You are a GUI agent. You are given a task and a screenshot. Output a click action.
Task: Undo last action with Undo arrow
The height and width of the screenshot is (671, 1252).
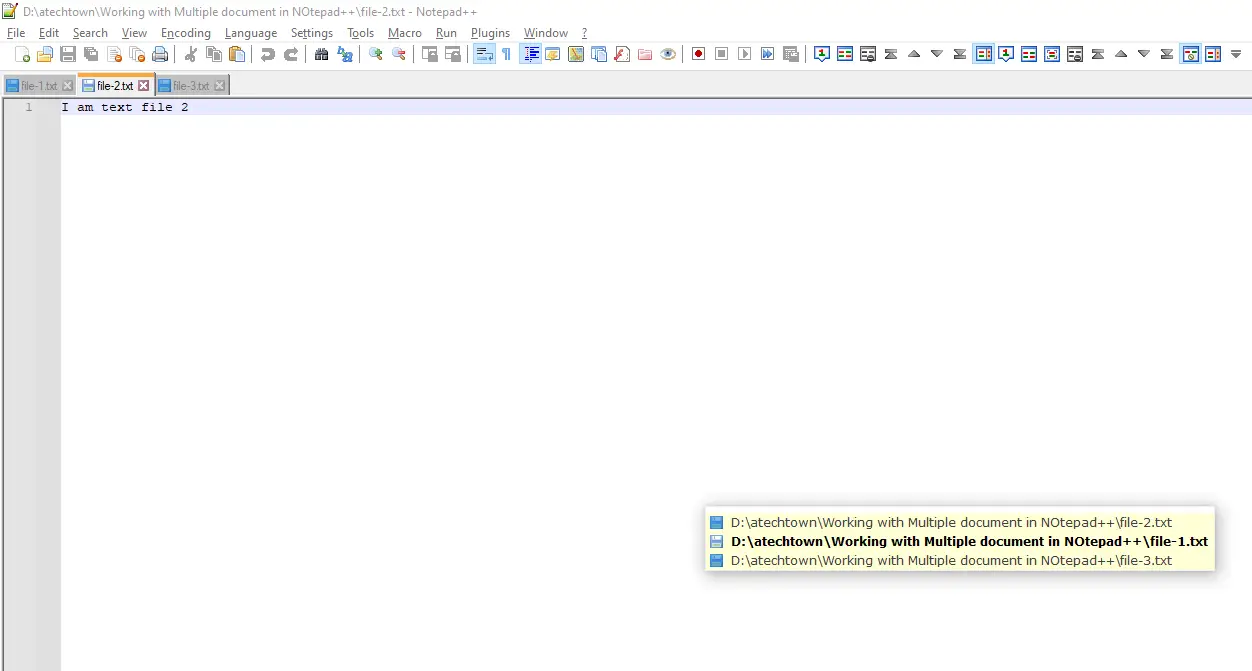click(267, 54)
